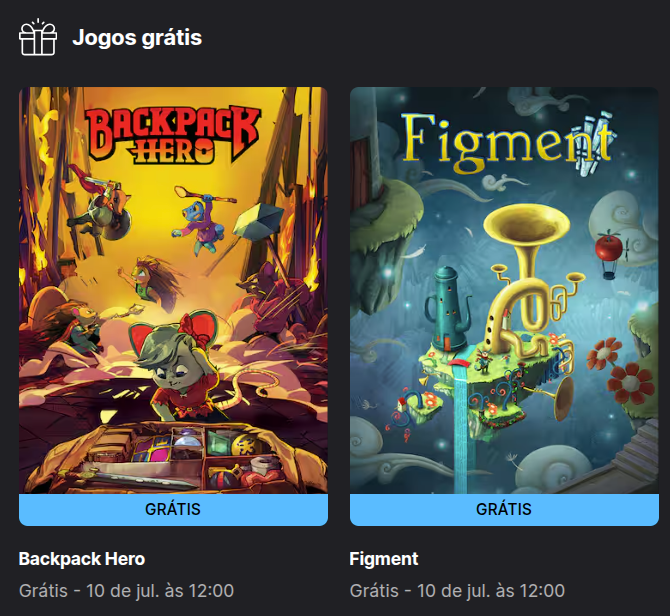Click the blue frog holding a spoon
Screen dimensions: 670x616
pyautogui.click(x=199, y=224)
